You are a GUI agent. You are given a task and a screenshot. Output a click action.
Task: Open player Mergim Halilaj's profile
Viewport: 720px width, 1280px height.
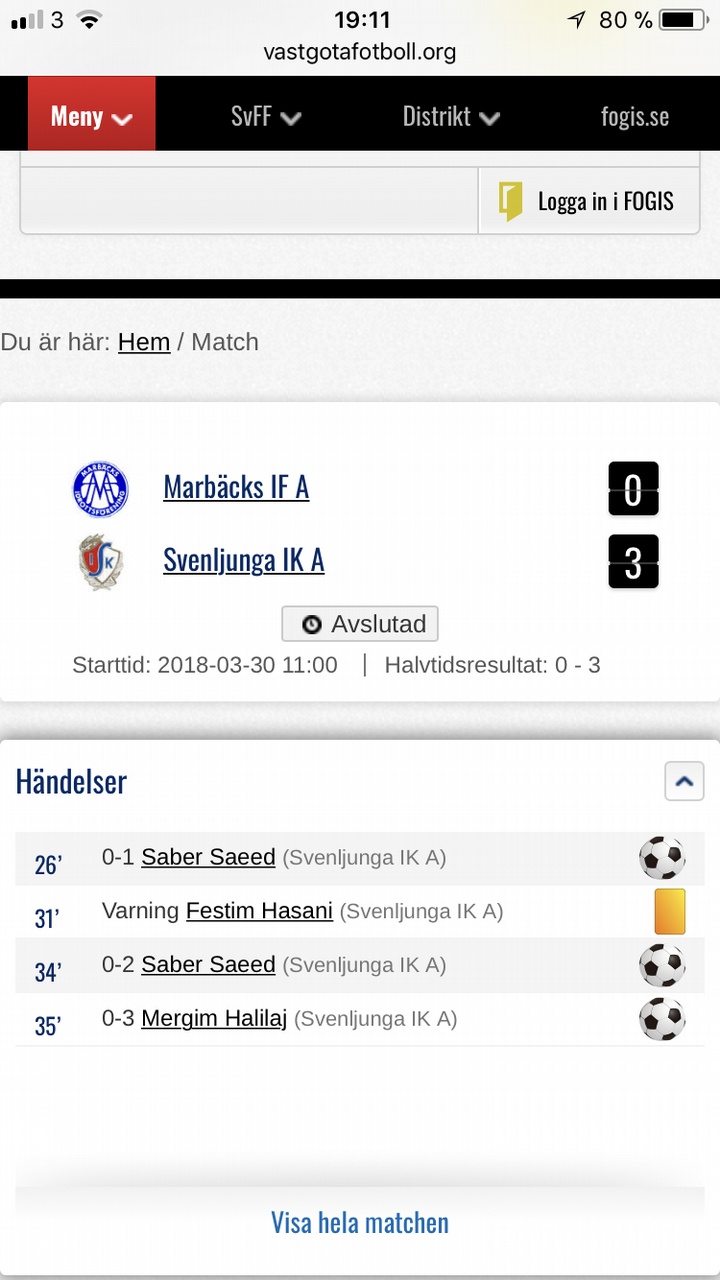(x=214, y=1019)
